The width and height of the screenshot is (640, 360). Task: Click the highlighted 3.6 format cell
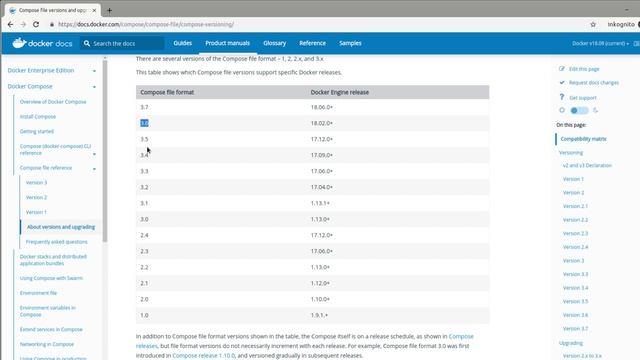click(x=144, y=123)
